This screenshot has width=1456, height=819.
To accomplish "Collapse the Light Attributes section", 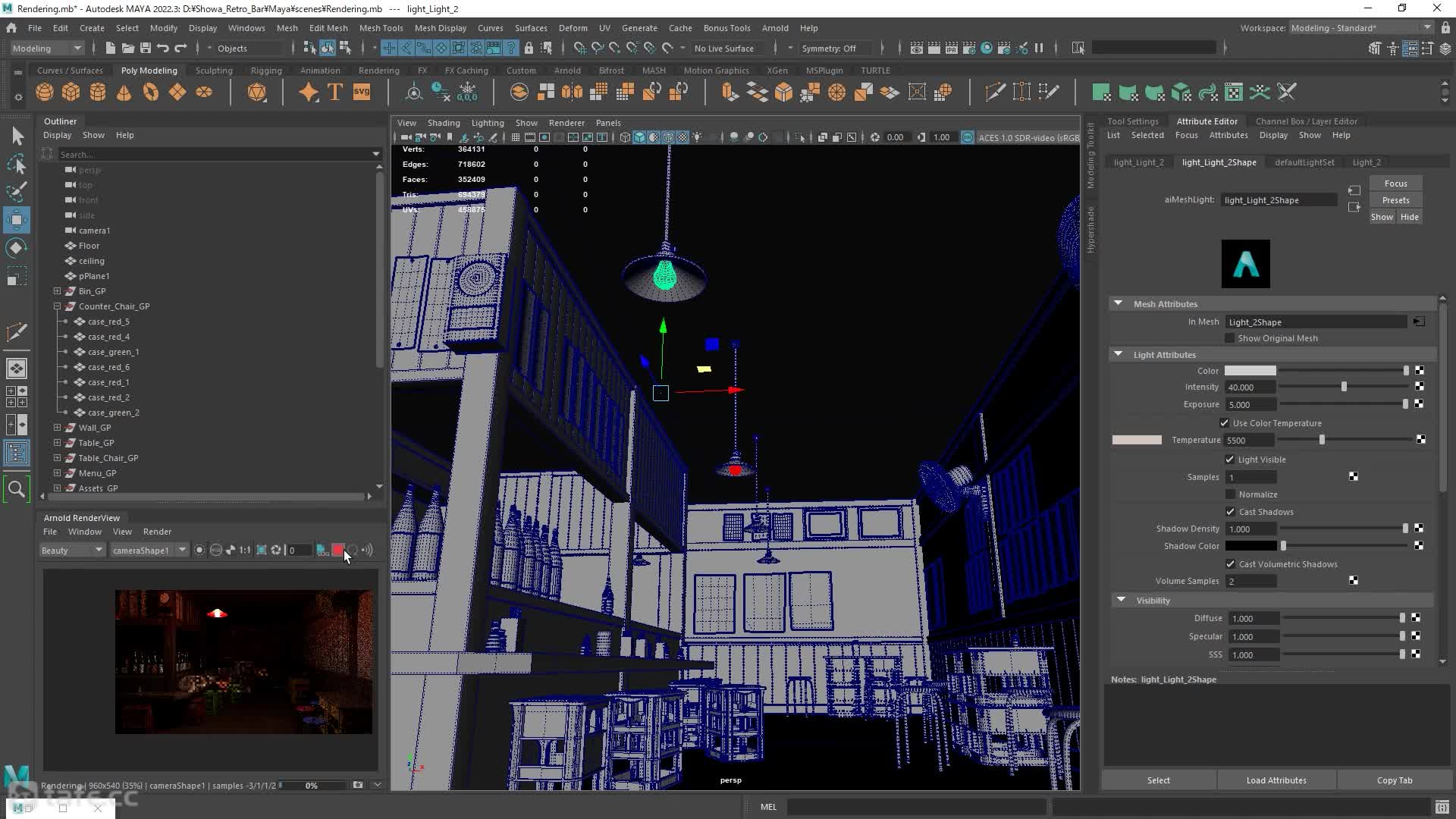I will 1118,354.
